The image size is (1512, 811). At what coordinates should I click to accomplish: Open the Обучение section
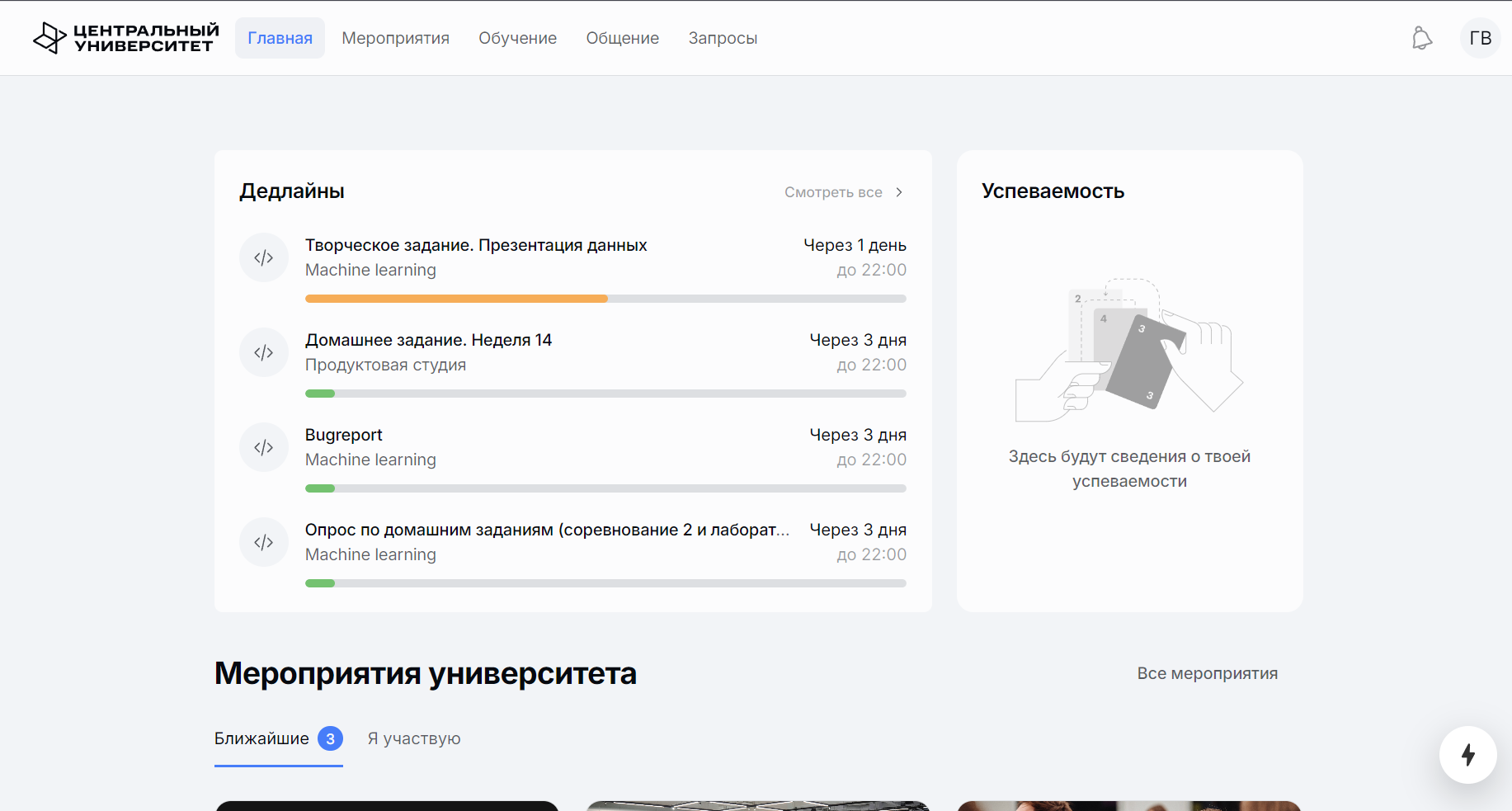pyautogui.click(x=517, y=38)
